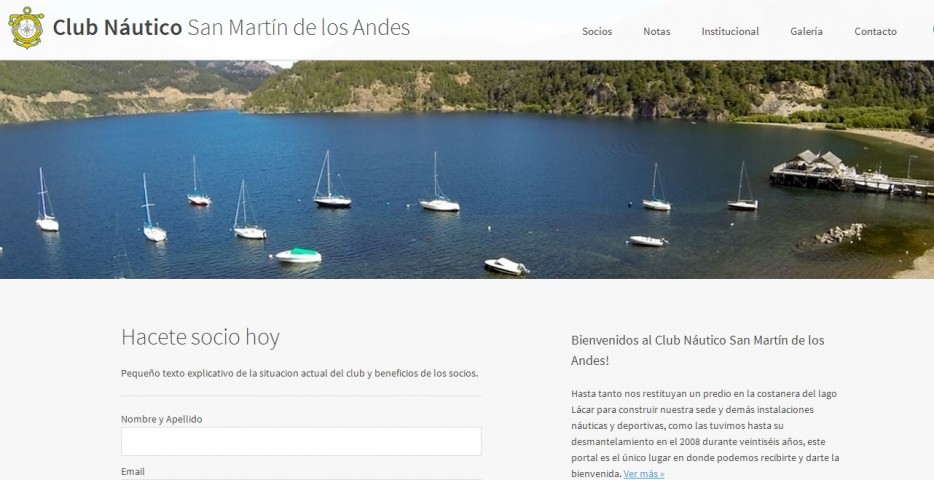Open the Institucional navigation item
Image resolution: width=934 pixels, height=480 pixels.
click(730, 32)
